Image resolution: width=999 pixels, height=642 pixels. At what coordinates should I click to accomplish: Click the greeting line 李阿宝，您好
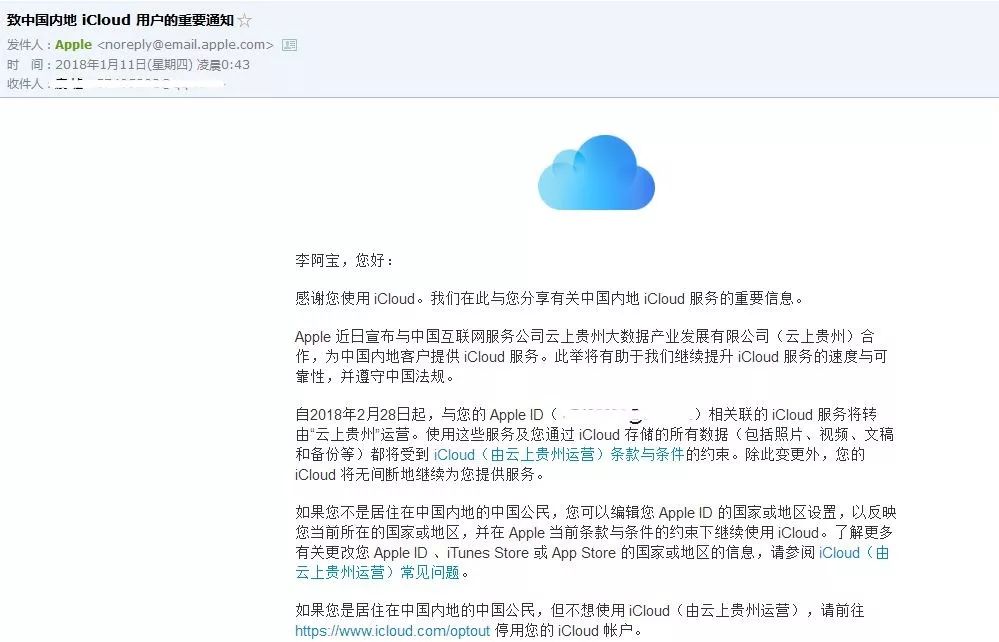pyautogui.click(x=345, y=260)
